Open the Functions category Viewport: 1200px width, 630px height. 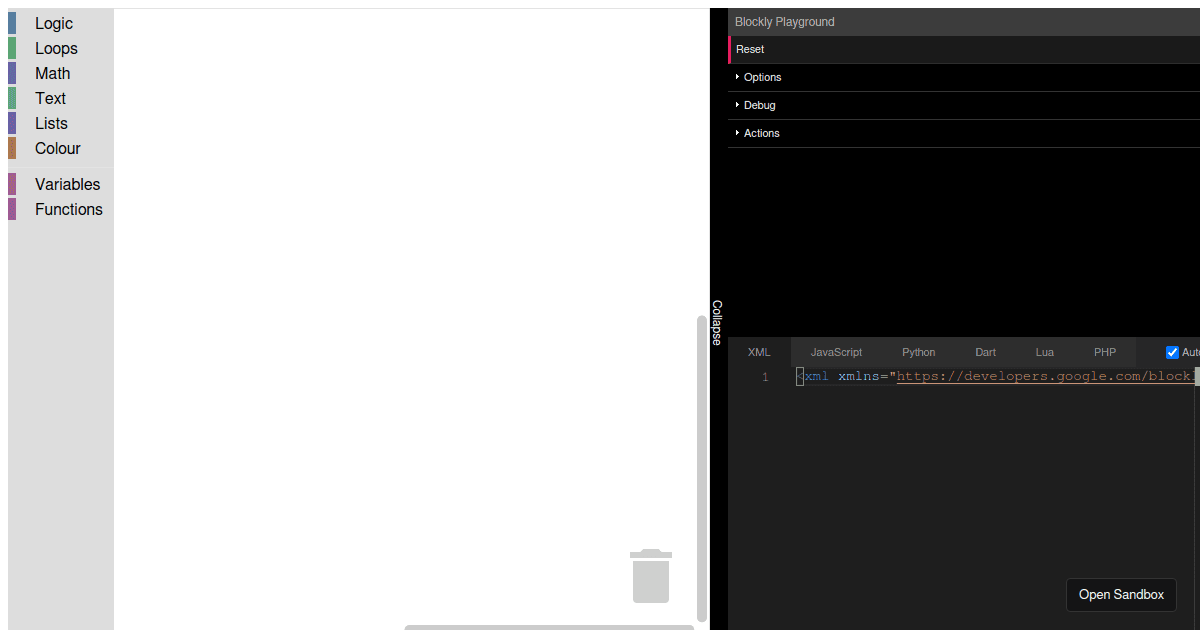(x=68, y=209)
